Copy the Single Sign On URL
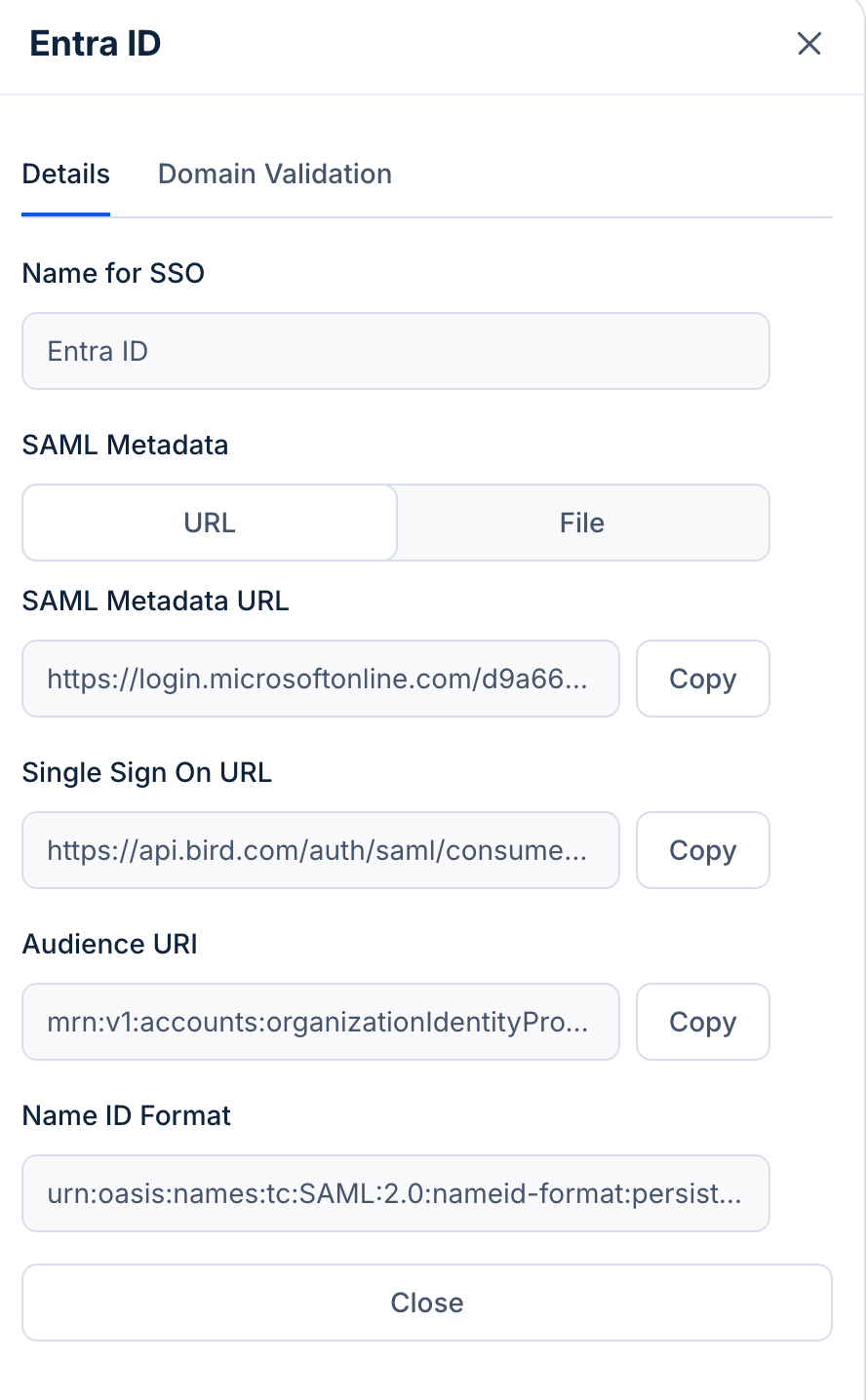The image size is (868, 1400). pos(702,850)
